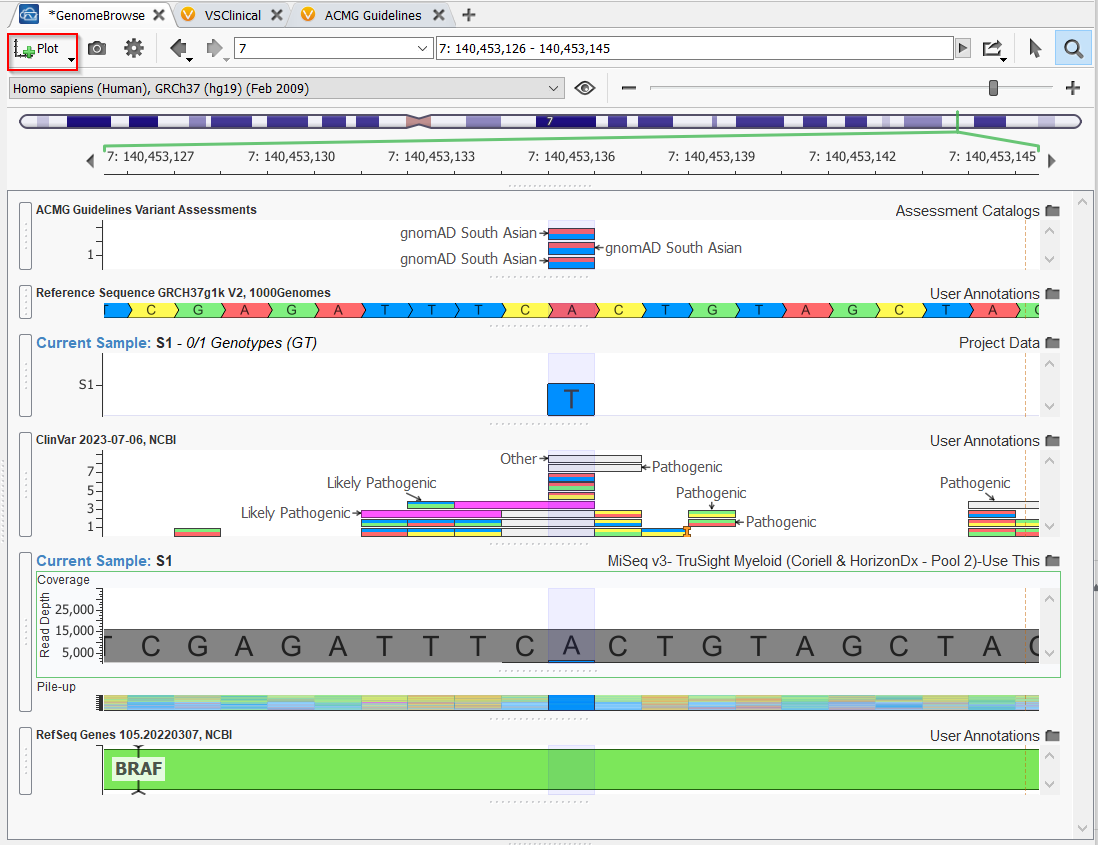Image resolution: width=1098 pixels, height=845 pixels.
Task: Pan left with the ruler arrow
Action: 90,161
